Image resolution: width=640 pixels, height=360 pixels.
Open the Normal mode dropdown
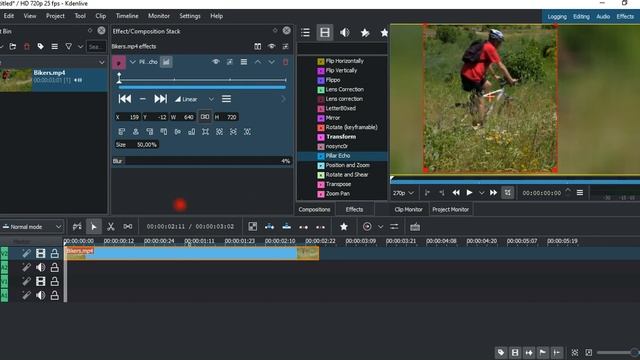32,227
